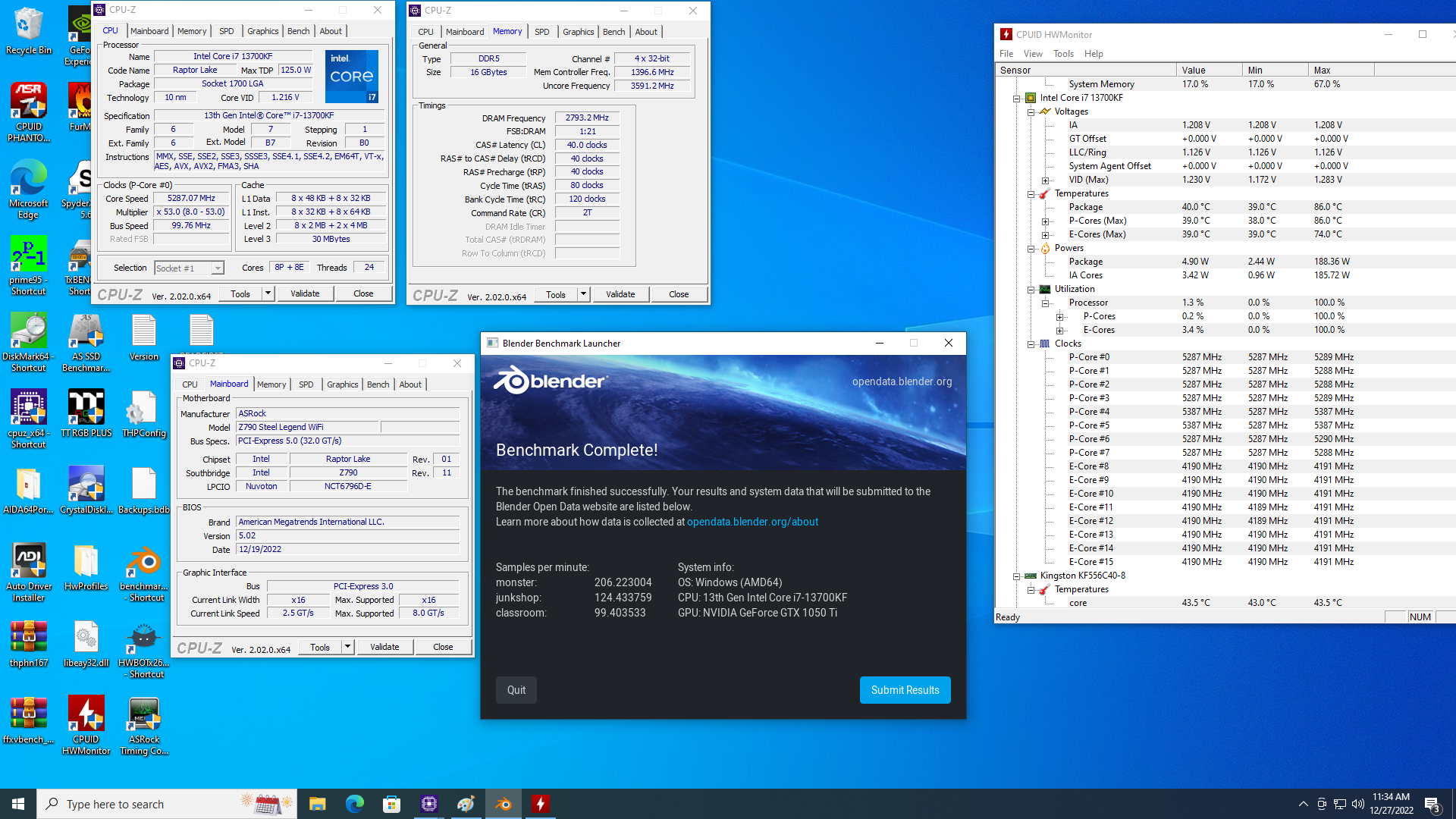Click the Submit Results button
The height and width of the screenshot is (819, 1456).
coord(905,690)
